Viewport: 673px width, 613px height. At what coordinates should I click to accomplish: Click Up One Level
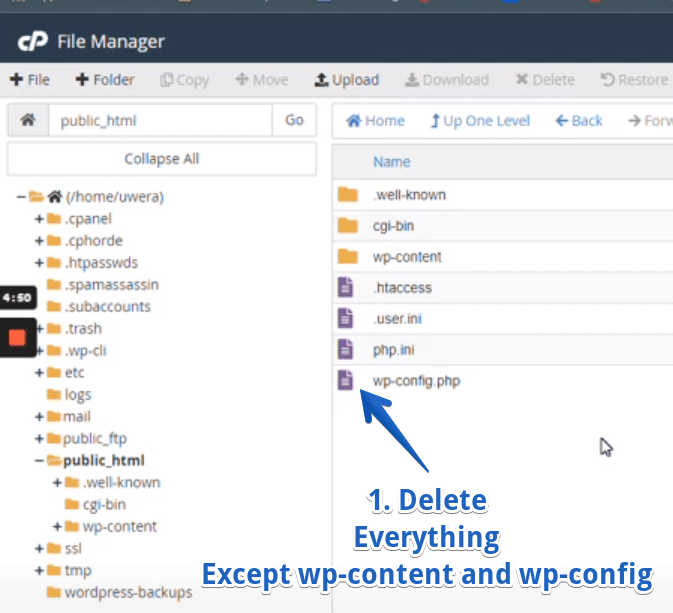tap(480, 121)
